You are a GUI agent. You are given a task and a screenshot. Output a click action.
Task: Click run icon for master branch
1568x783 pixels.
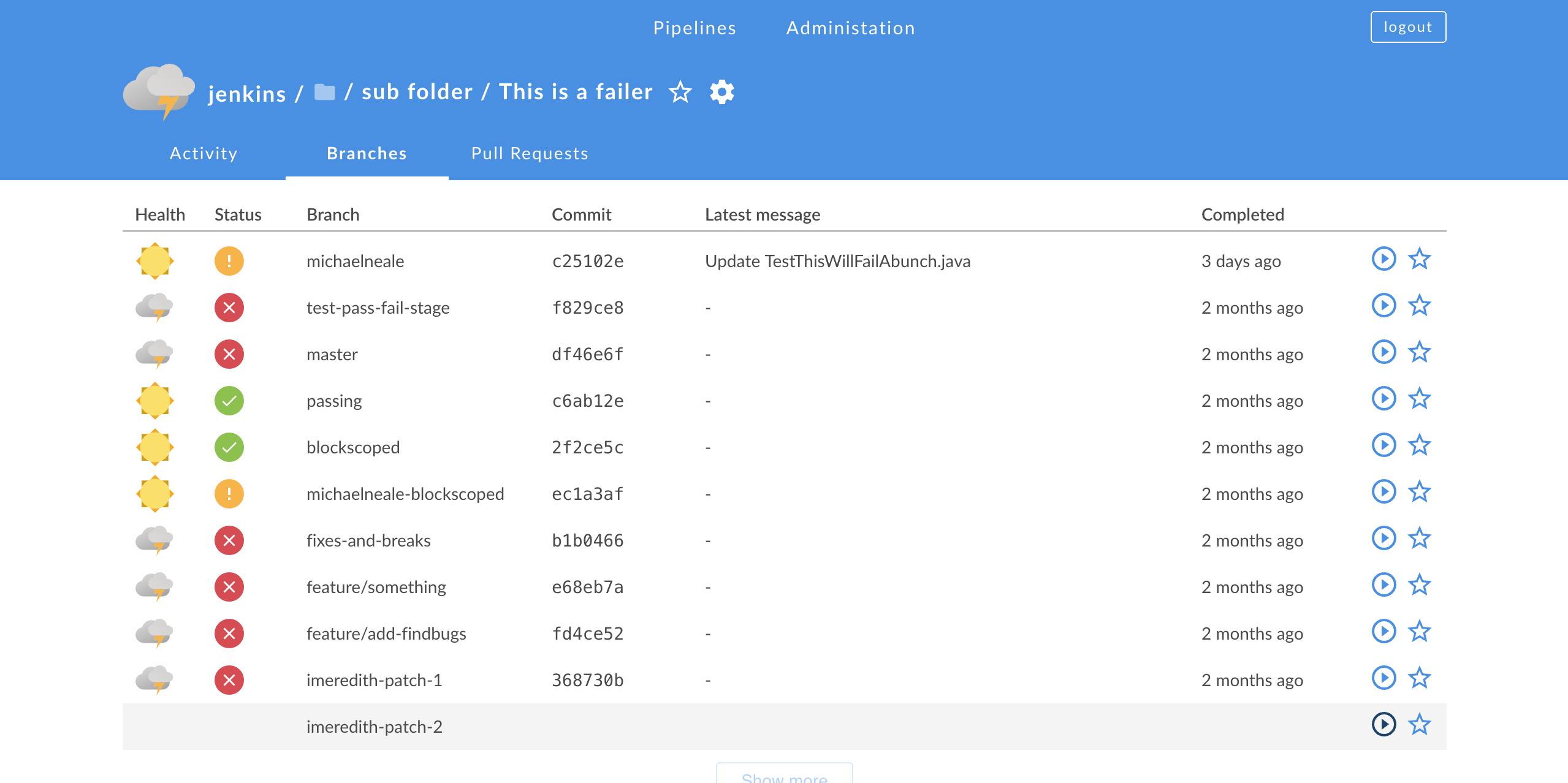click(x=1383, y=352)
